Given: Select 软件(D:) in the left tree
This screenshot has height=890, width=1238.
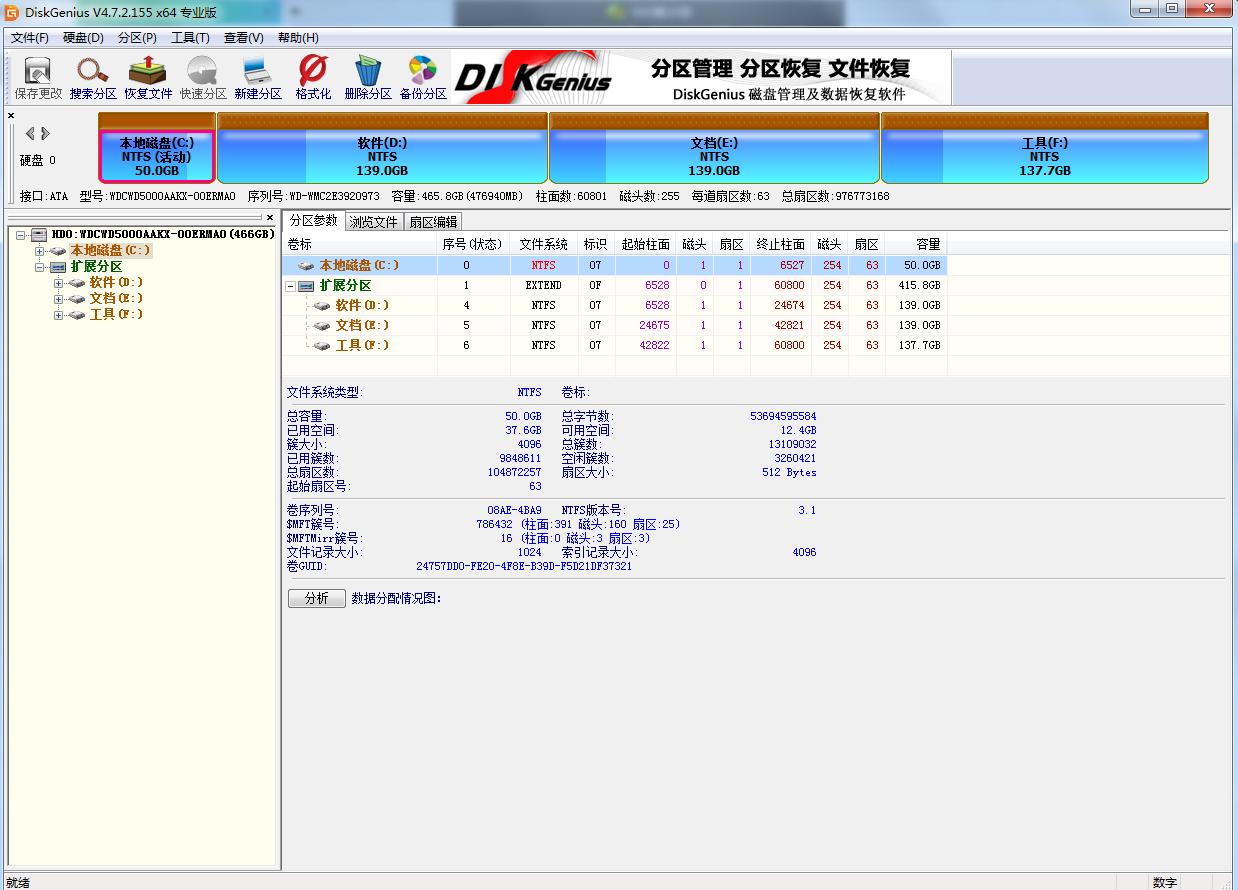Looking at the screenshot, I should point(116,283).
